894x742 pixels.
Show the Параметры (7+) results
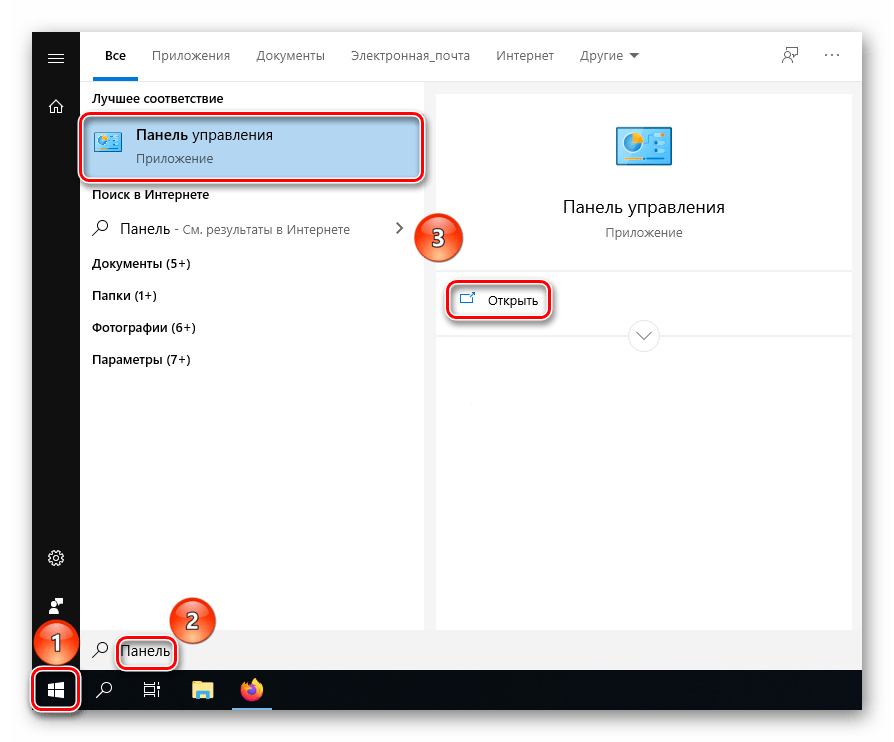[x=141, y=359]
